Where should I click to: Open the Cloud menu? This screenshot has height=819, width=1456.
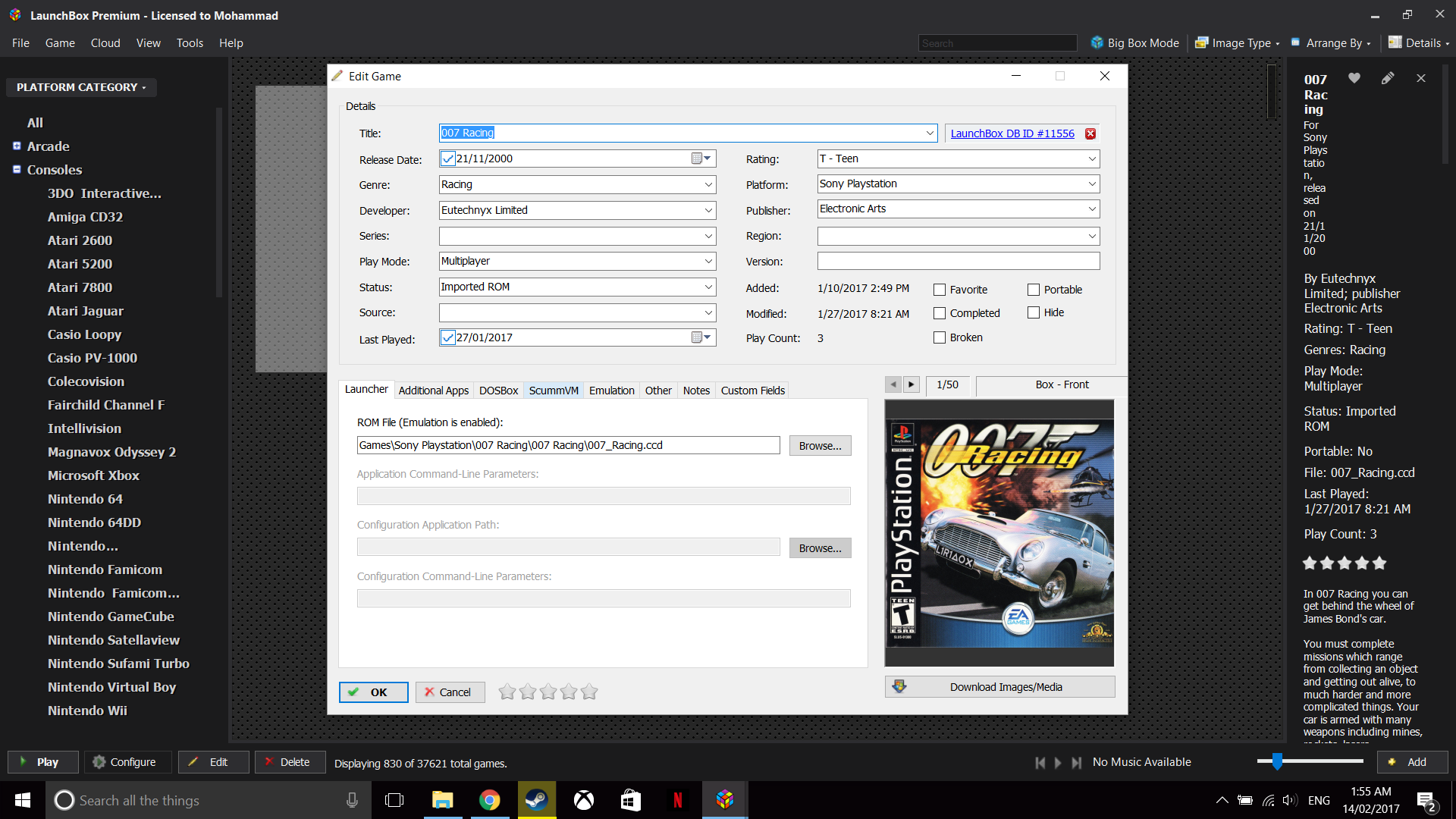coord(105,43)
